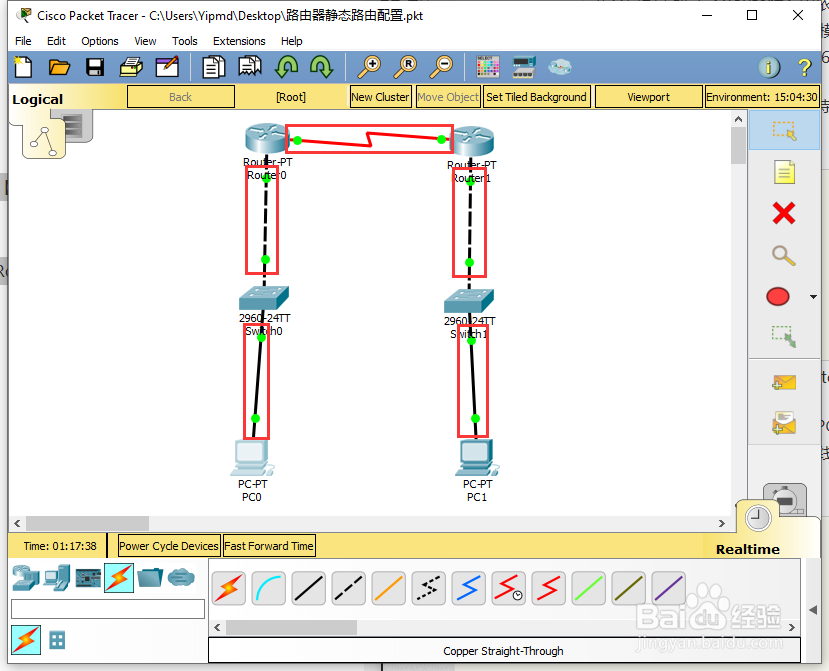Open a file with the folder icon
The image size is (829, 671).
(59, 67)
